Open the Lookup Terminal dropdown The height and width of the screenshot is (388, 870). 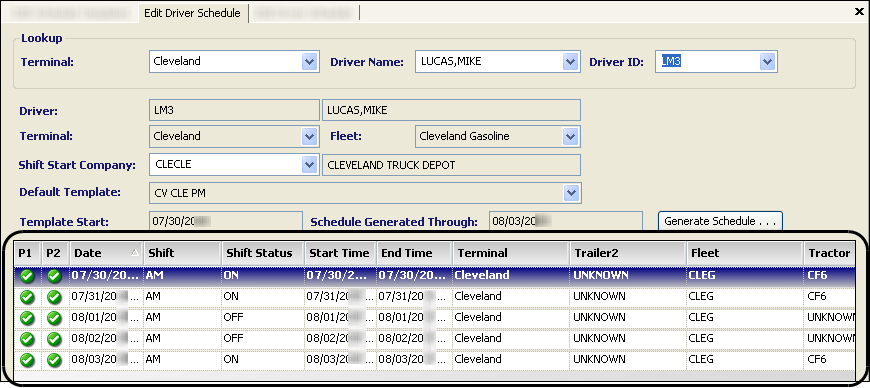pos(309,62)
